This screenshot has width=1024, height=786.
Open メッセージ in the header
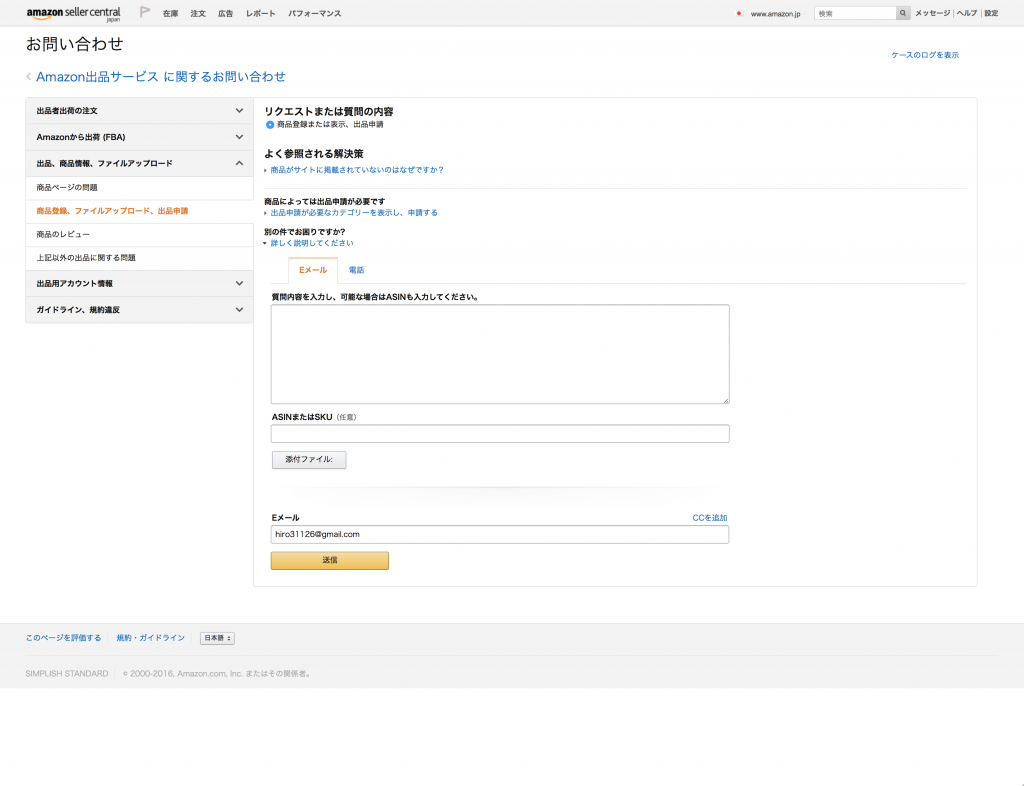click(933, 13)
